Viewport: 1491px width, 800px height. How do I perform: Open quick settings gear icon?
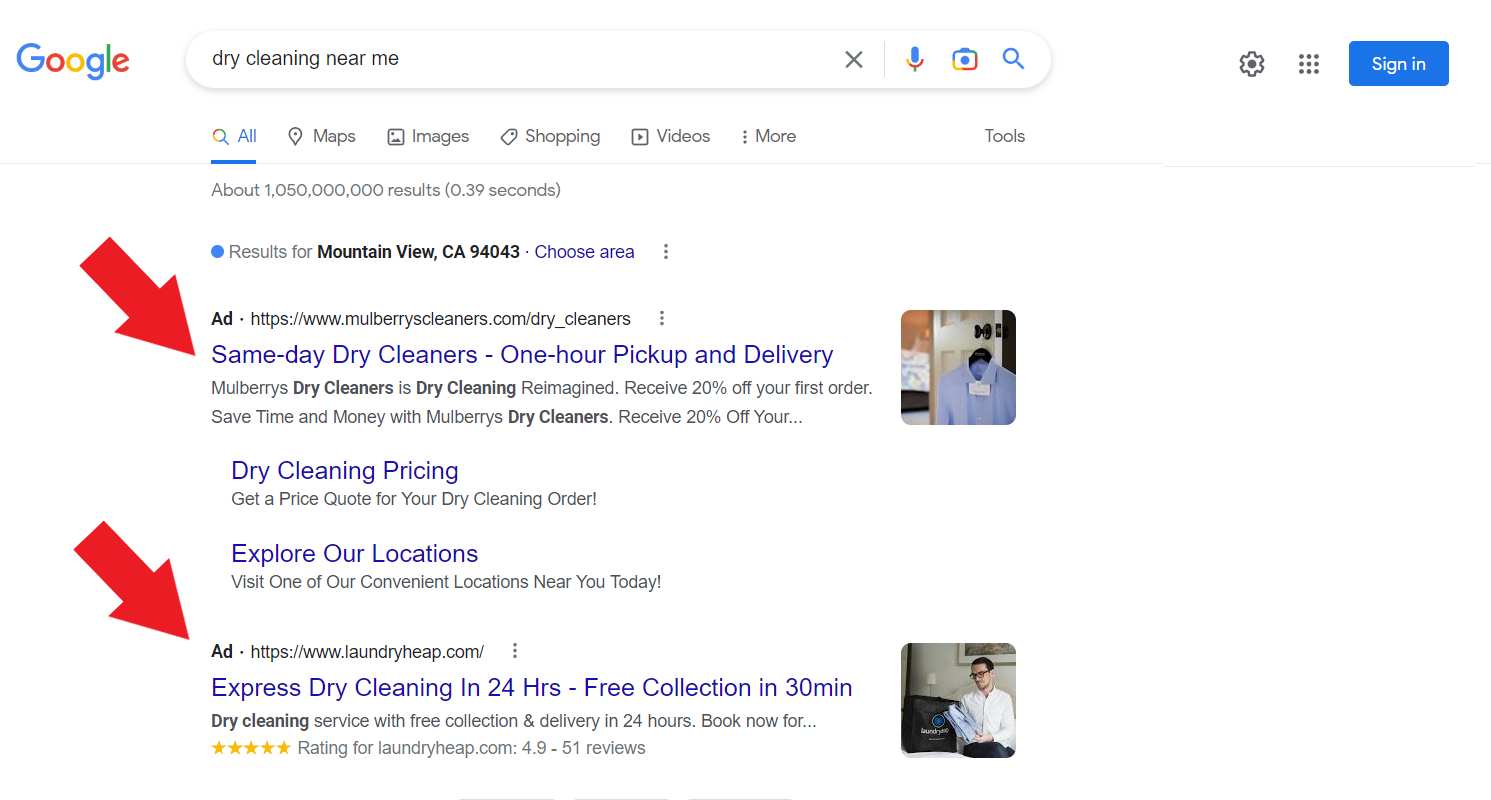click(x=1251, y=63)
